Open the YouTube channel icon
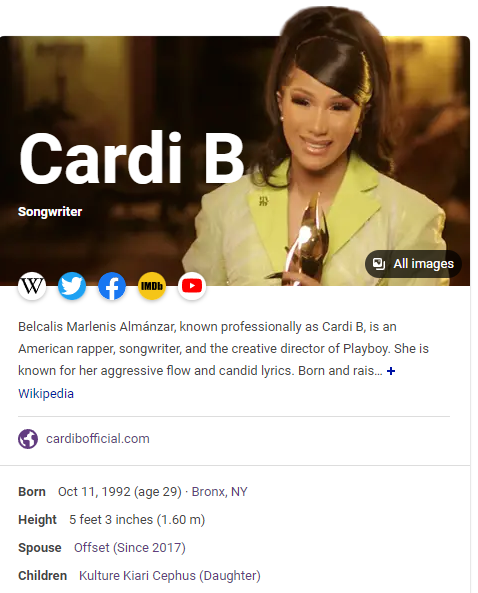Viewport: 478px width, 593px height. tap(192, 286)
